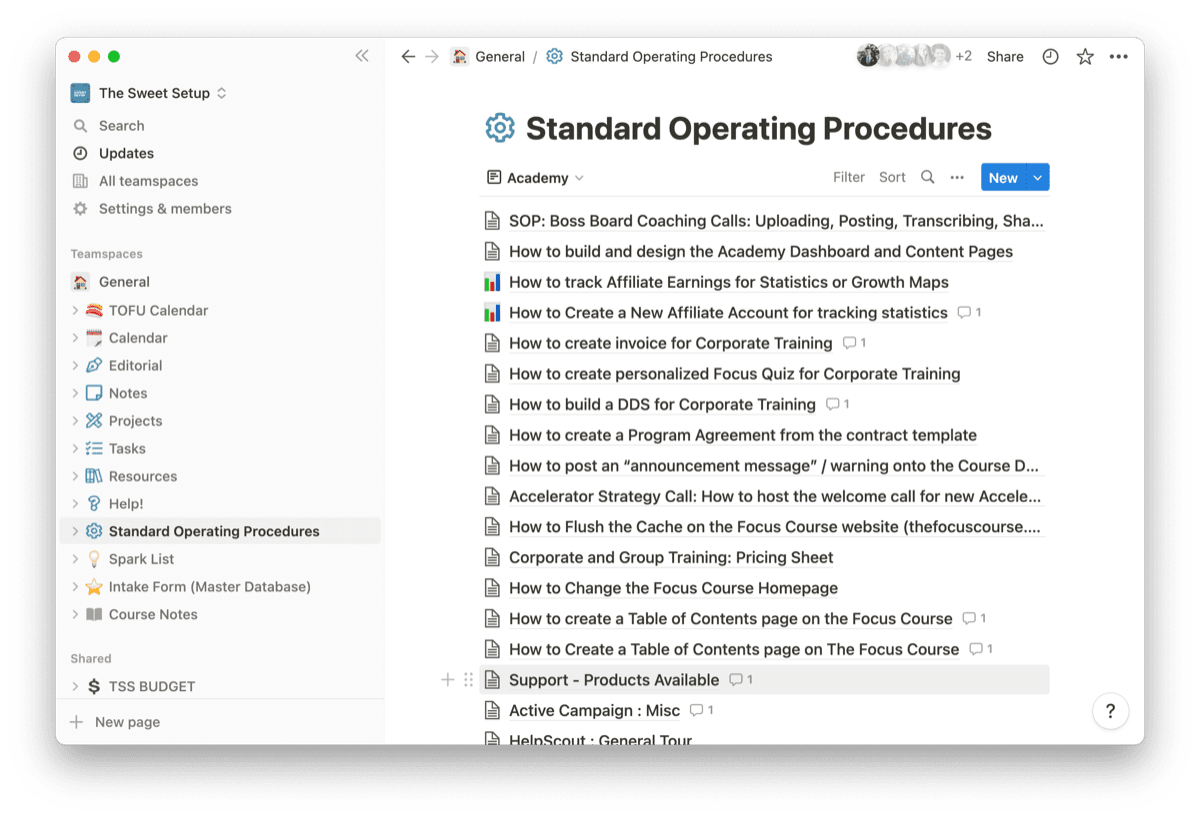Click the Projects tools icon in sidebar
The height and width of the screenshot is (818, 1200).
coord(94,421)
